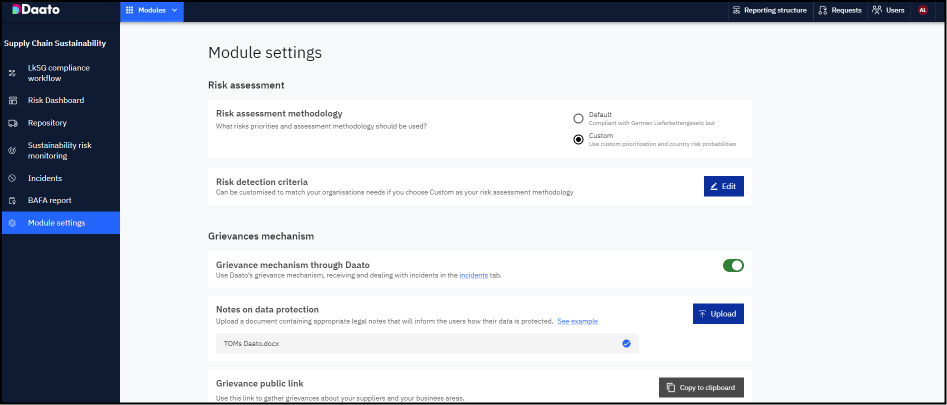Click the Module settings gear icon

[12, 222]
